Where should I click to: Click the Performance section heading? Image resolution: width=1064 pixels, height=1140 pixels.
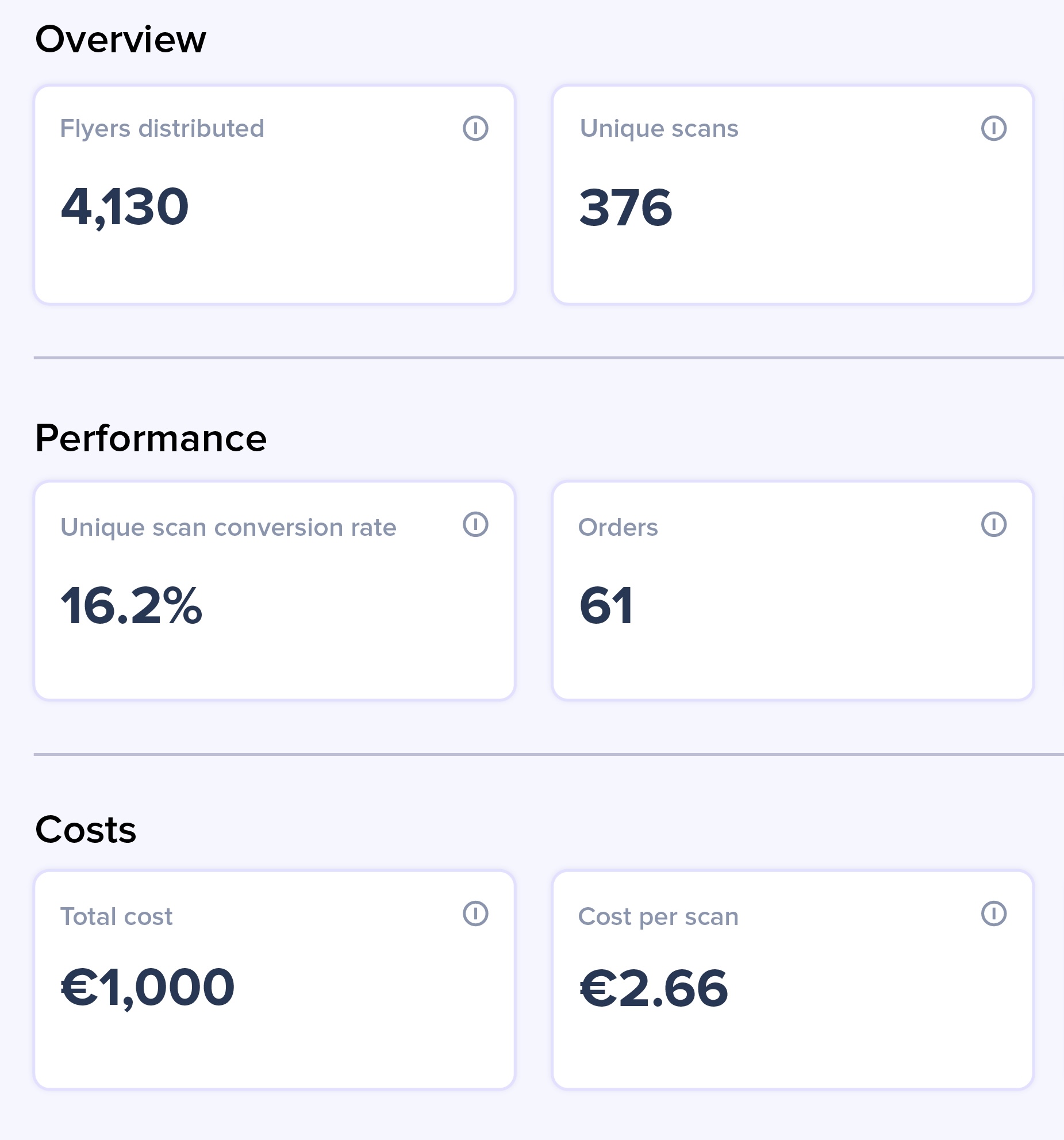[151, 438]
